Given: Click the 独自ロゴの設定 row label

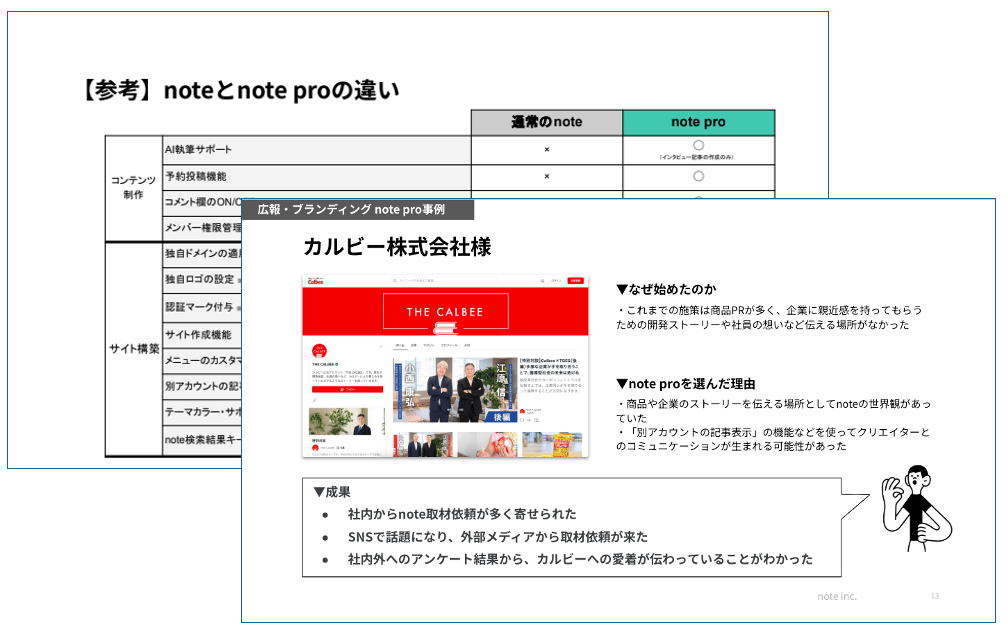Looking at the screenshot, I should [199, 279].
